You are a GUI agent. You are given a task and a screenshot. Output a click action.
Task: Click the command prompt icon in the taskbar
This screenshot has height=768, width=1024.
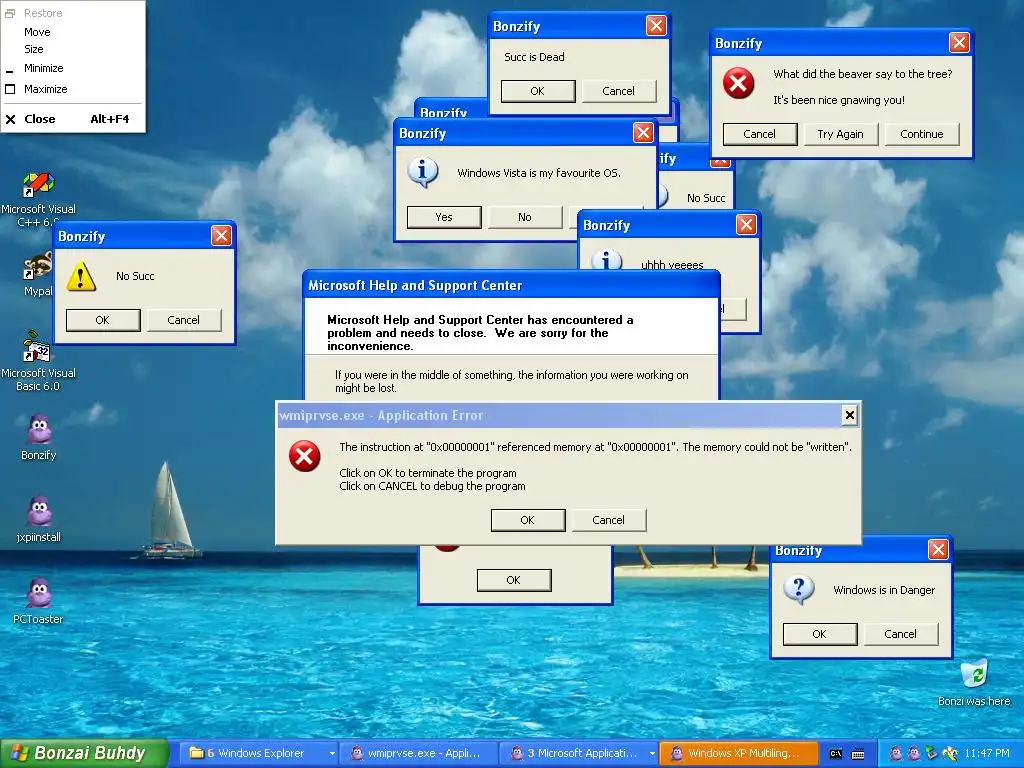(x=835, y=754)
